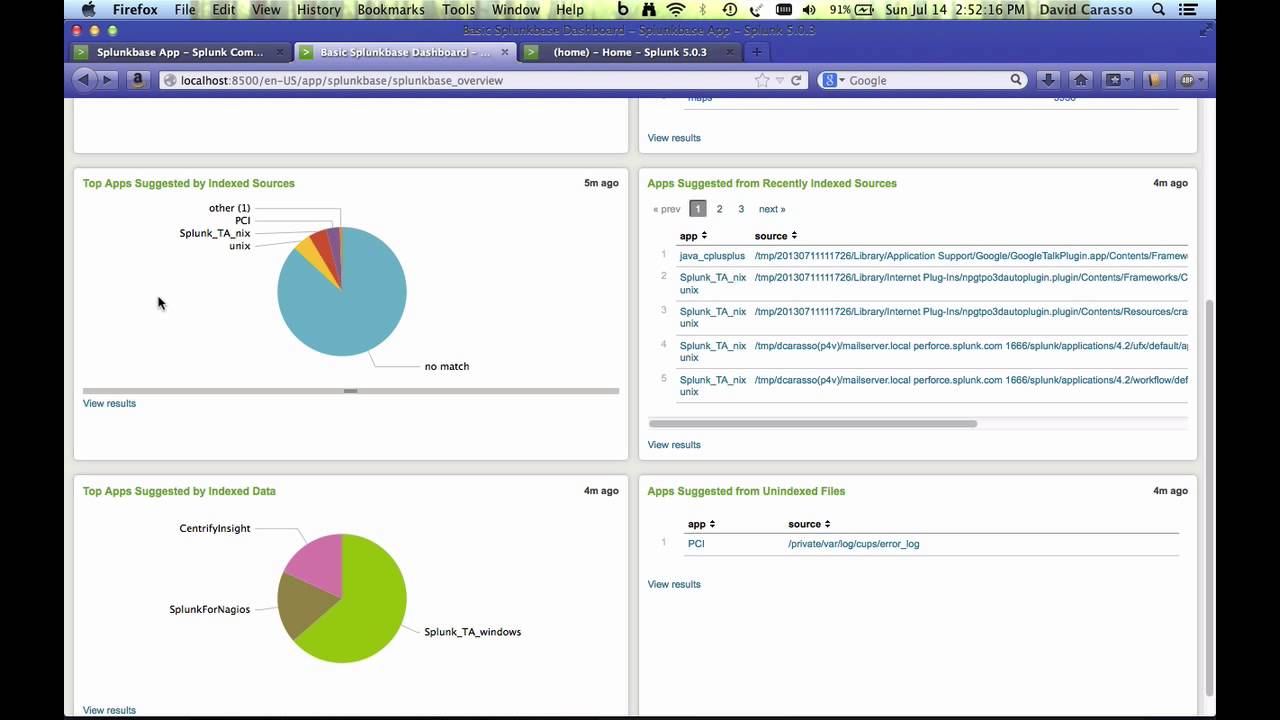This screenshot has width=1280, height=720.
Task: Open the URL history dropdown arrow
Action: click(780, 80)
